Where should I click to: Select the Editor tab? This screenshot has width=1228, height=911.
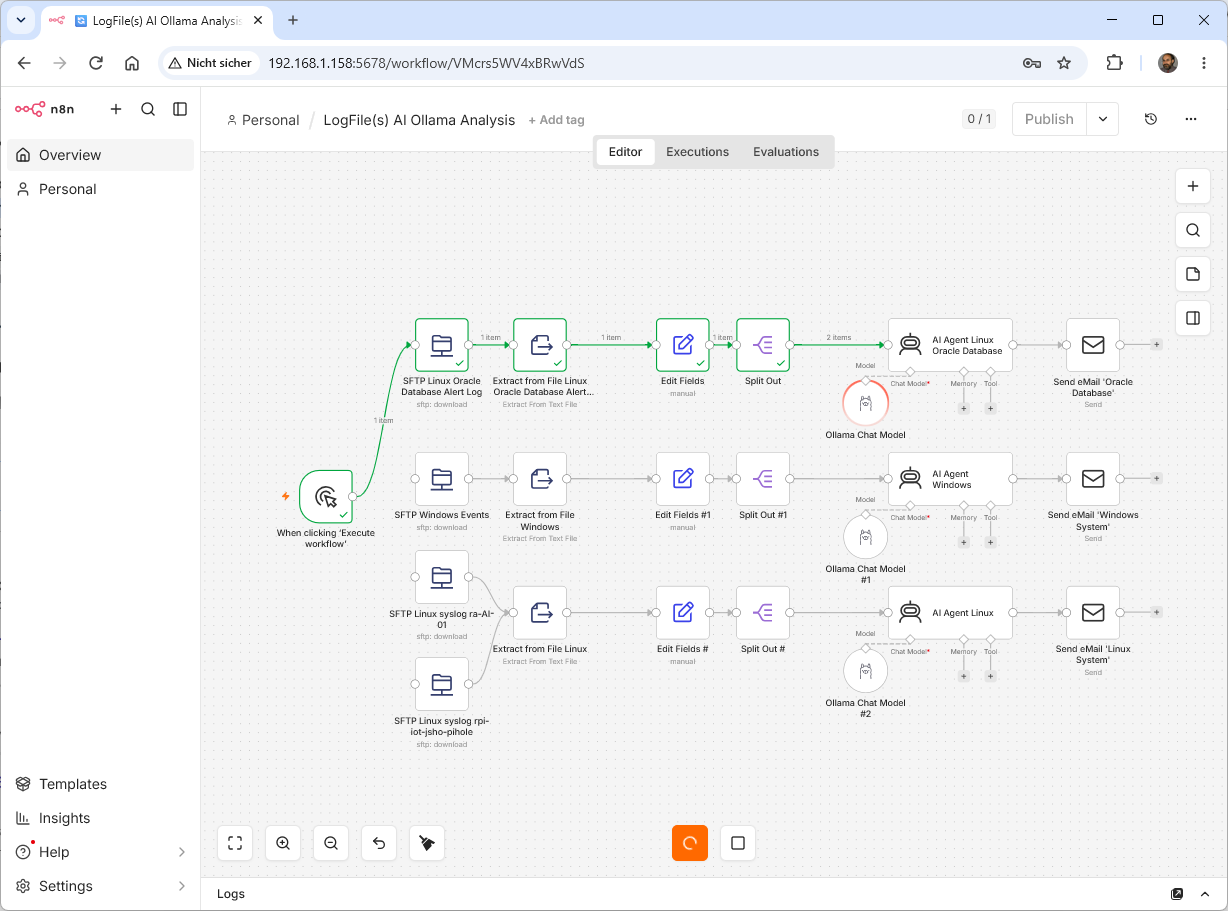(625, 152)
